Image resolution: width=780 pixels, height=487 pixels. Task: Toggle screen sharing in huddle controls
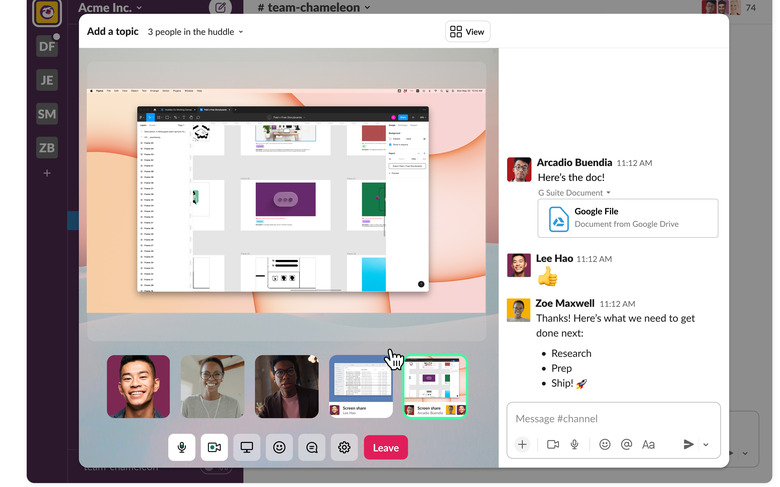[x=247, y=448]
